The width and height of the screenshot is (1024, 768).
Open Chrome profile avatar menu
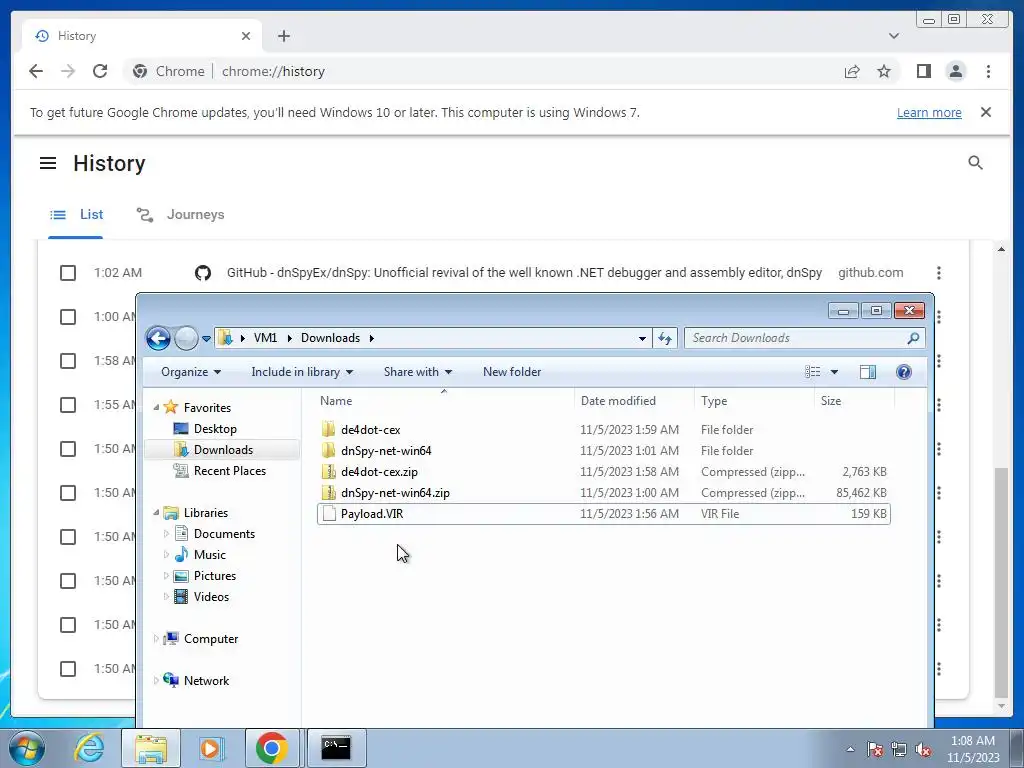pyautogui.click(x=955, y=71)
